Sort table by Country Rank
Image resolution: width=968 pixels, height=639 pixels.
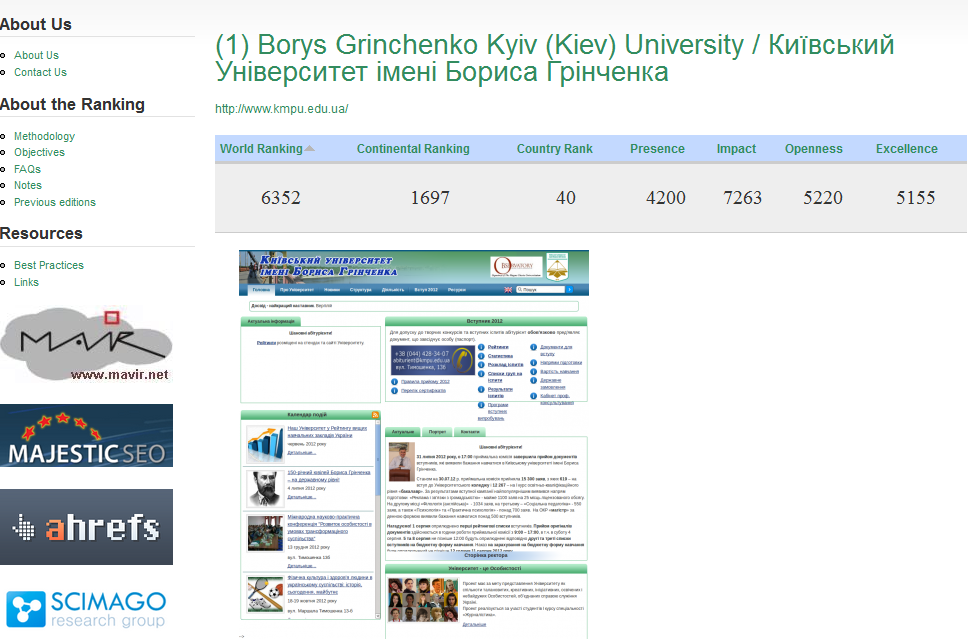click(554, 149)
